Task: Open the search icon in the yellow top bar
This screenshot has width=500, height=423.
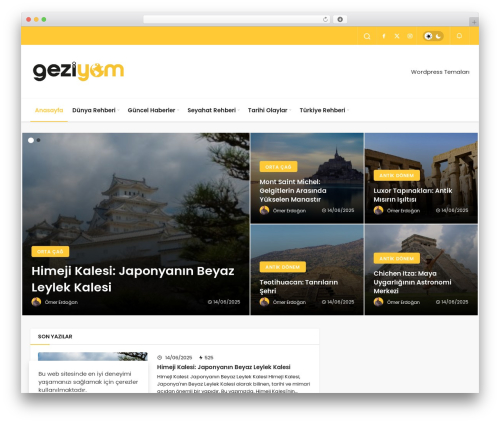Action: click(x=367, y=36)
